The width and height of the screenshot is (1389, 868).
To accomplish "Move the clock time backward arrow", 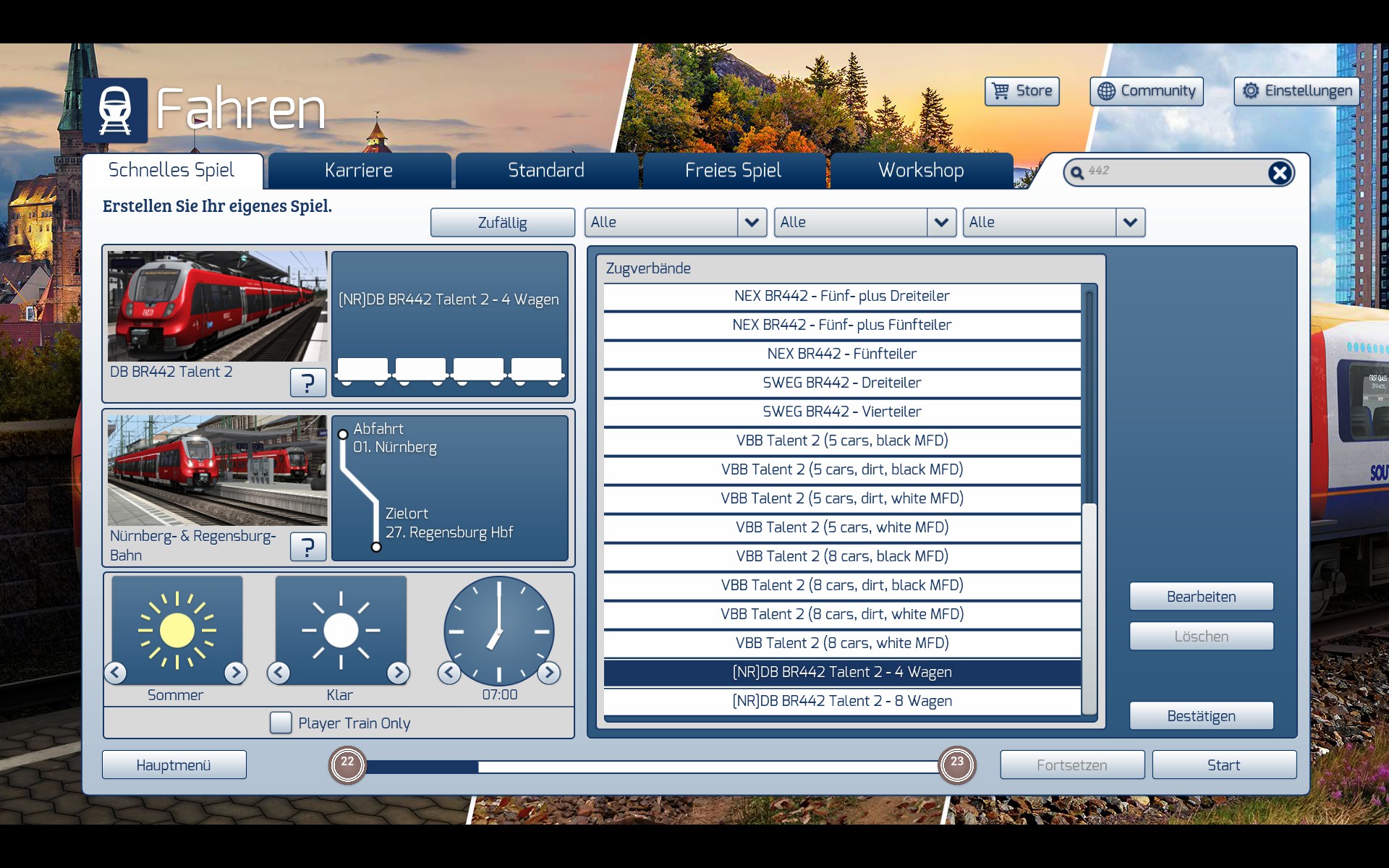I will [x=449, y=673].
